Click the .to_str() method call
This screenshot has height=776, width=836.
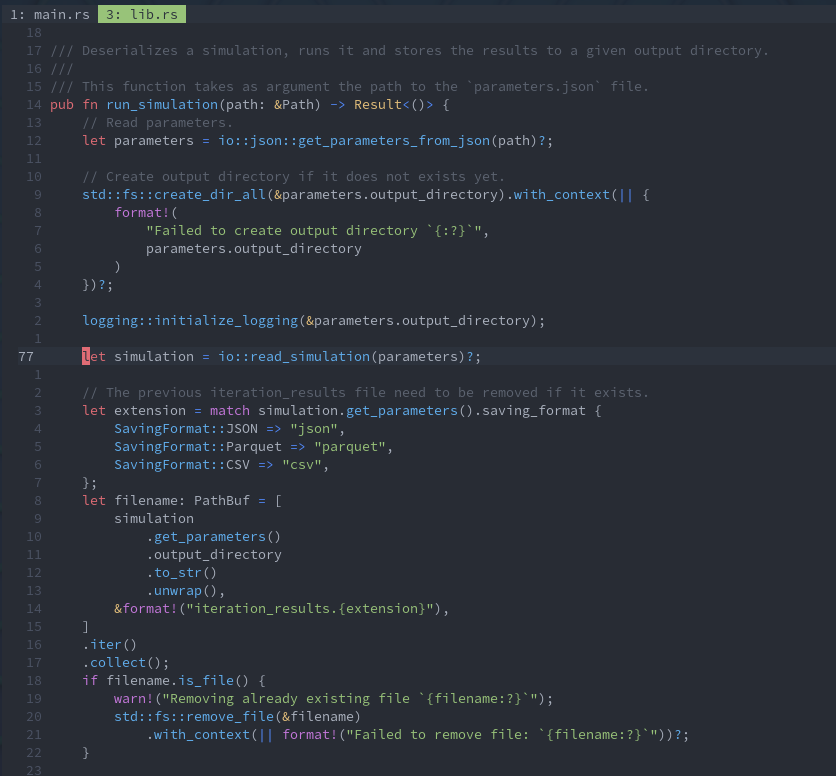point(181,573)
